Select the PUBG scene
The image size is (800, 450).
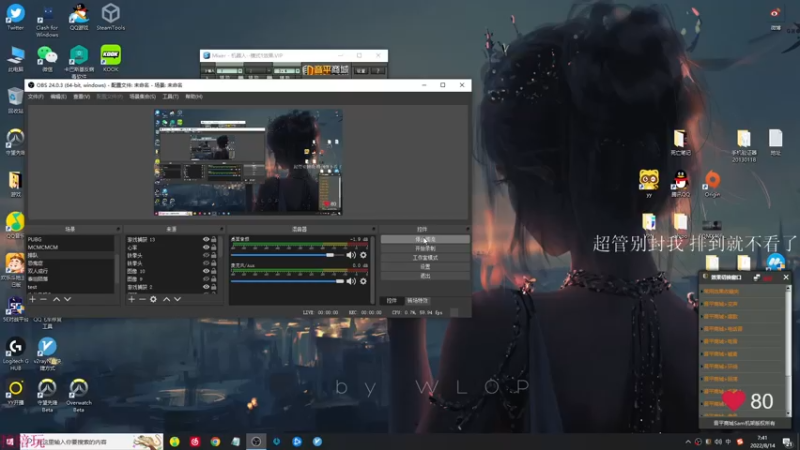(x=70, y=239)
